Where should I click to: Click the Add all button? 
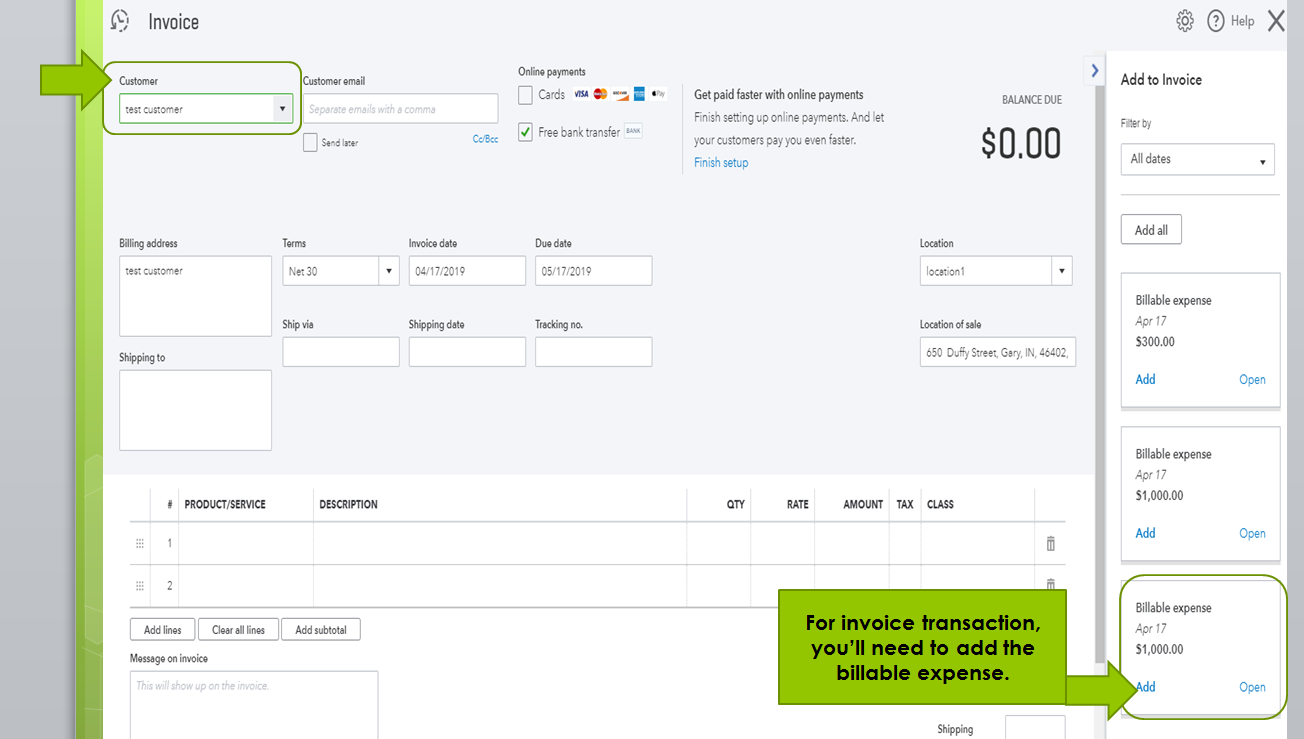[1151, 230]
